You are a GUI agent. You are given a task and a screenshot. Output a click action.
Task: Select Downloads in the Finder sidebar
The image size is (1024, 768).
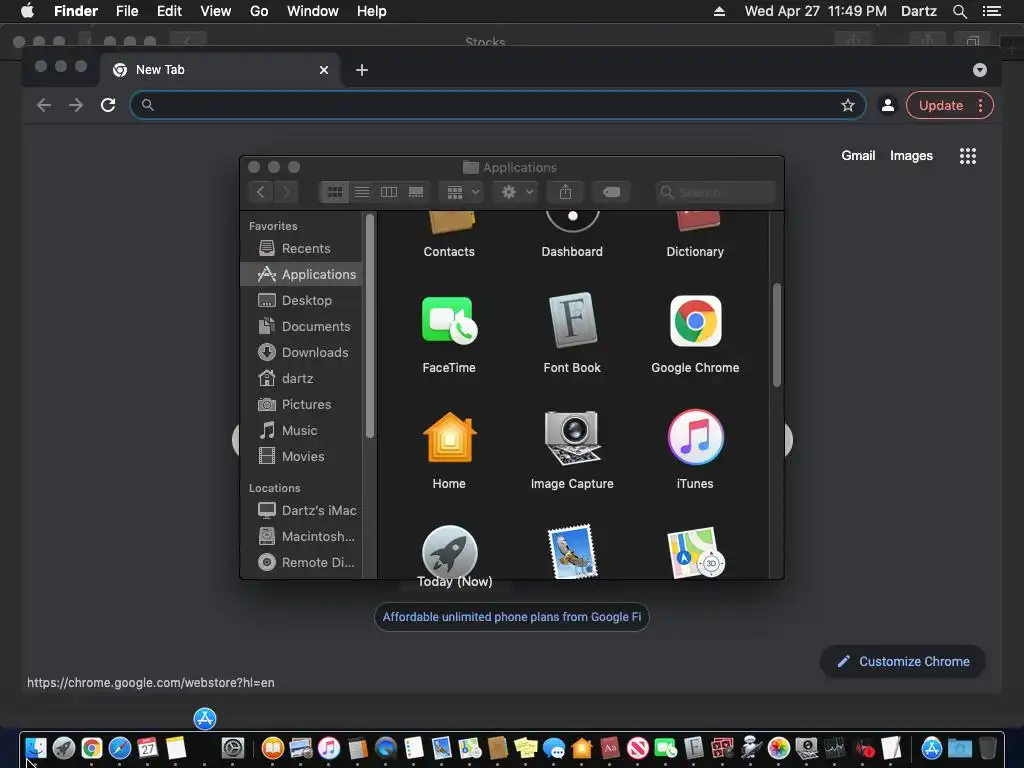301,353
